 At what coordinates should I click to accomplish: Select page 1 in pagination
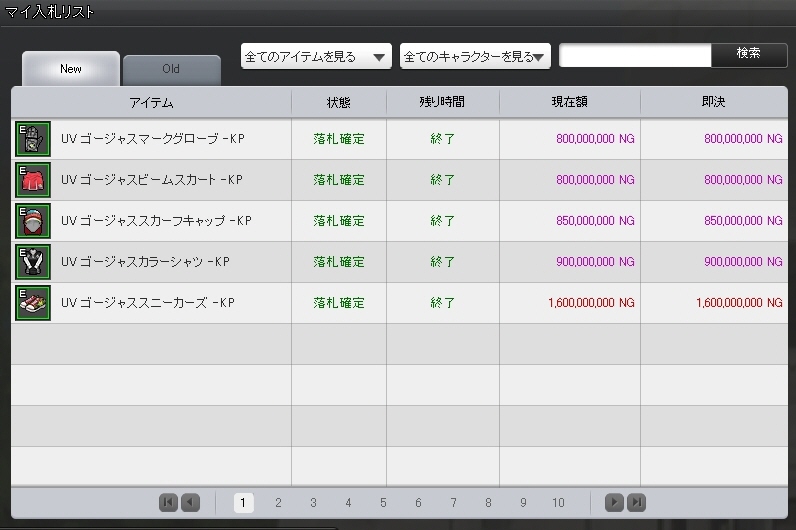243,503
